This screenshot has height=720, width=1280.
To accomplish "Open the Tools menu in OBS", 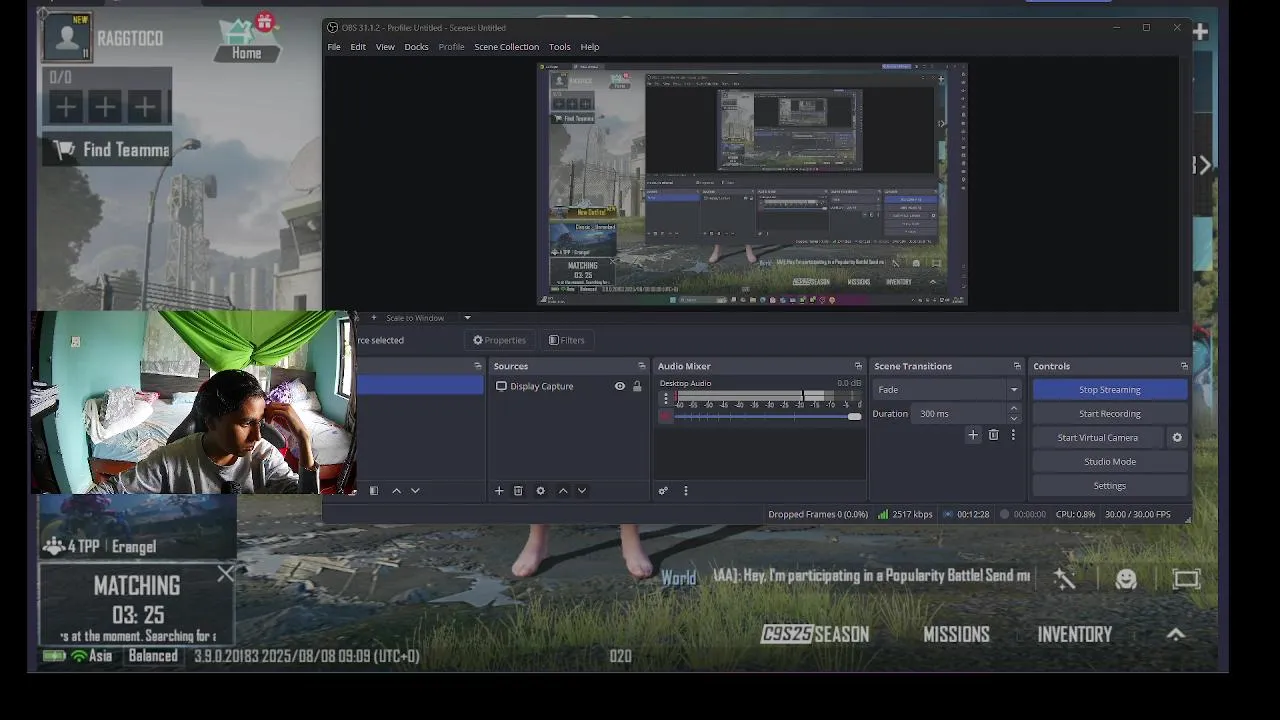I will click(x=560, y=47).
